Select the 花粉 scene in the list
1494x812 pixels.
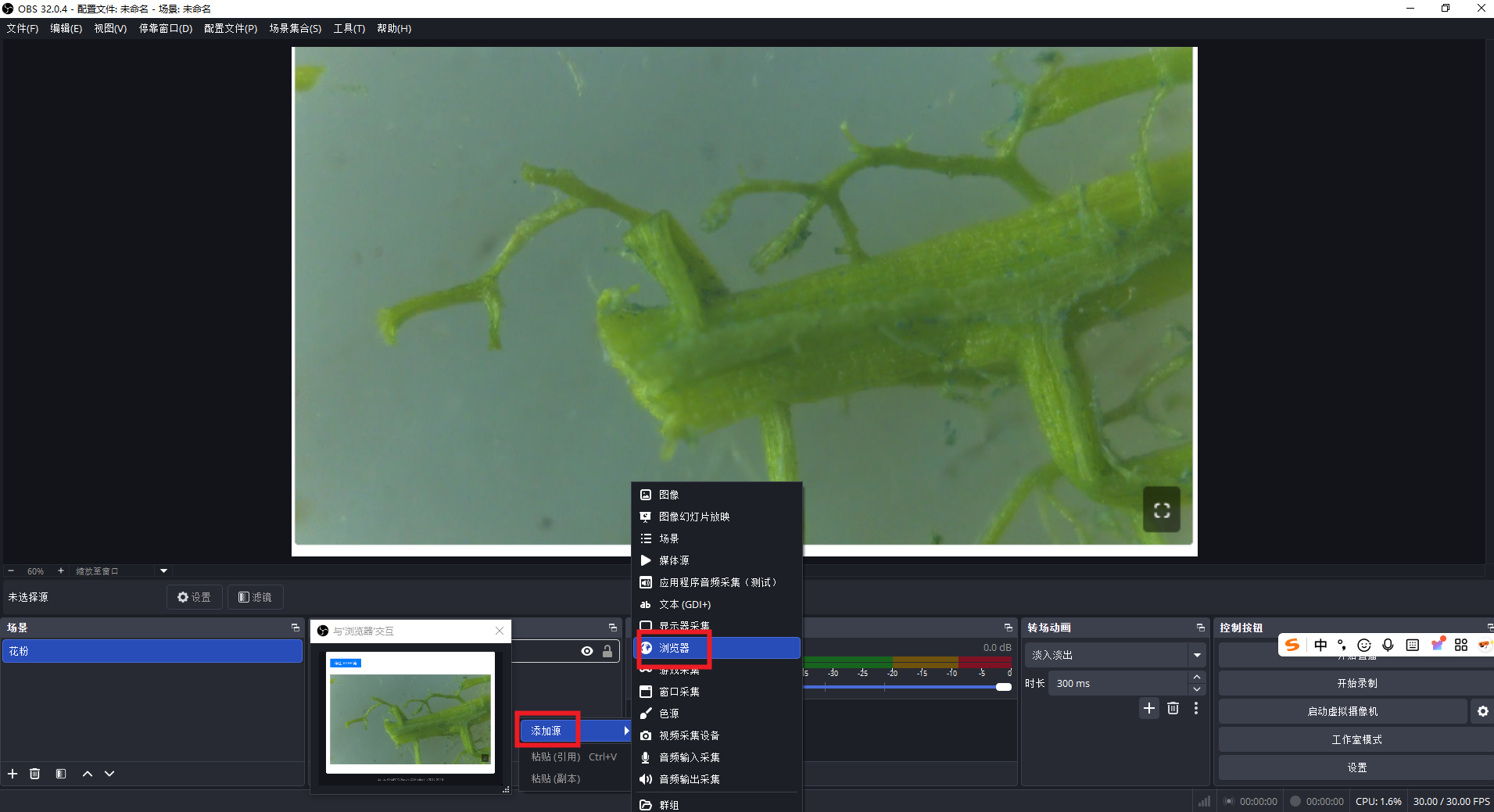[x=152, y=651]
